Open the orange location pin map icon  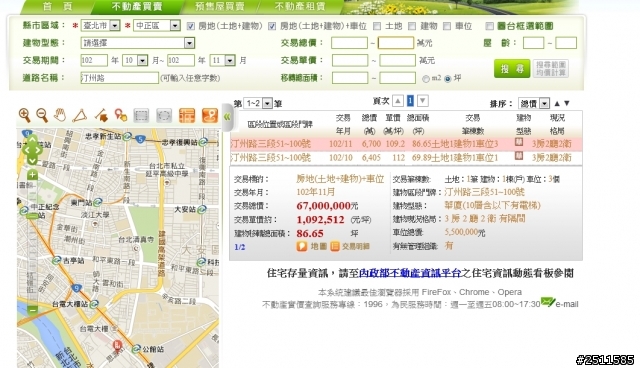tap(210, 115)
